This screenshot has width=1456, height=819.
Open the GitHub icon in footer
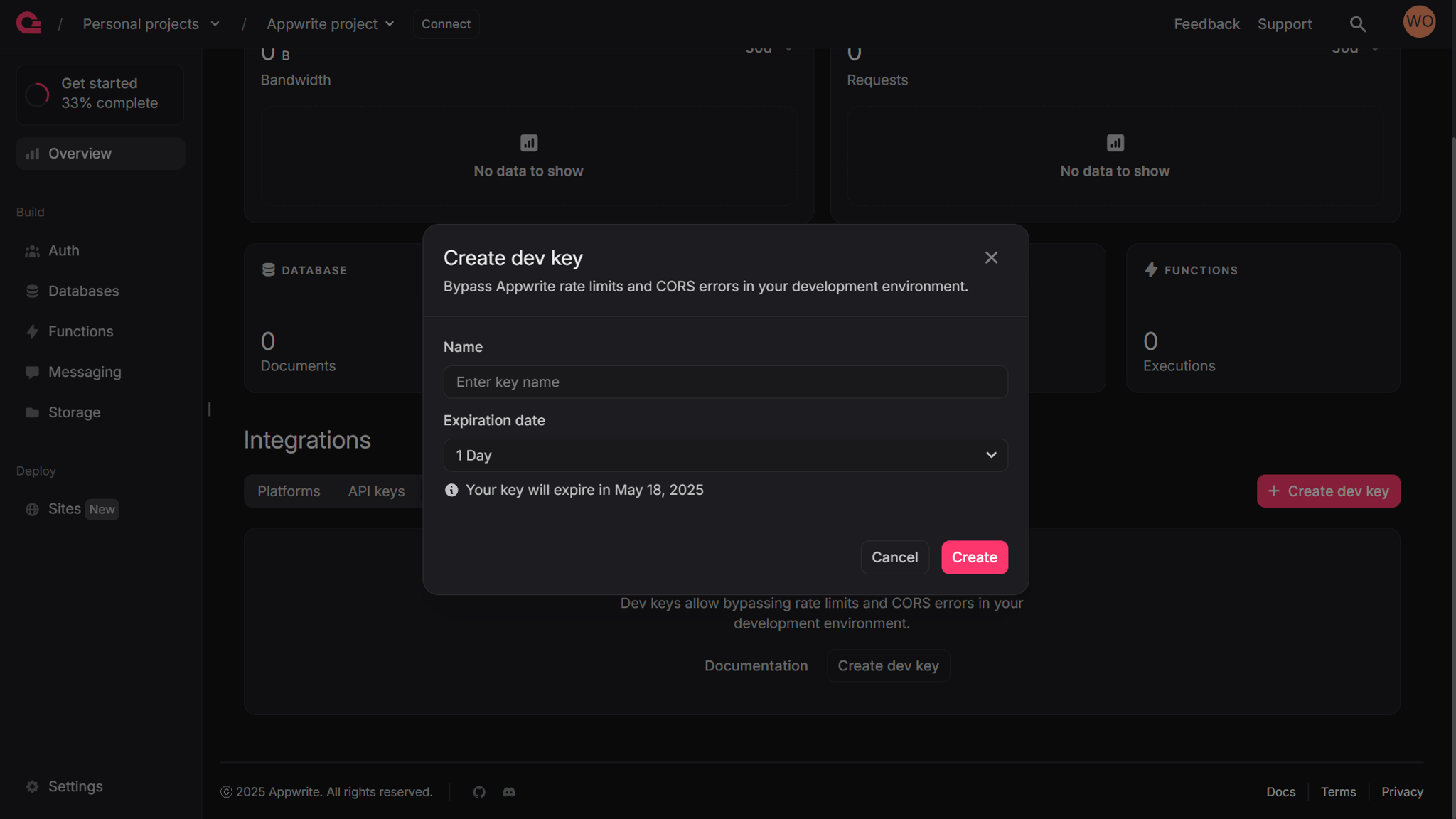pyautogui.click(x=479, y=792)
